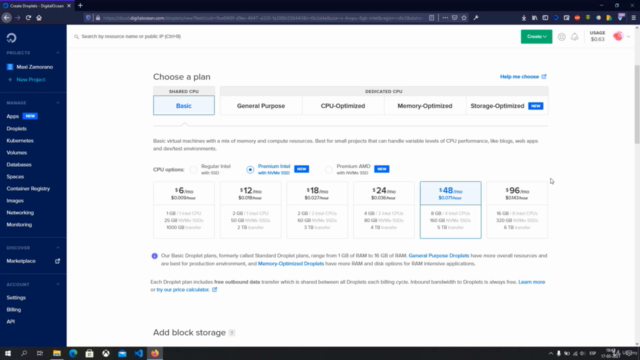Viewport: 640px width, 360px height.
Task: Switch to Storage-Optimized plan tab
Action: pos(507,106)
